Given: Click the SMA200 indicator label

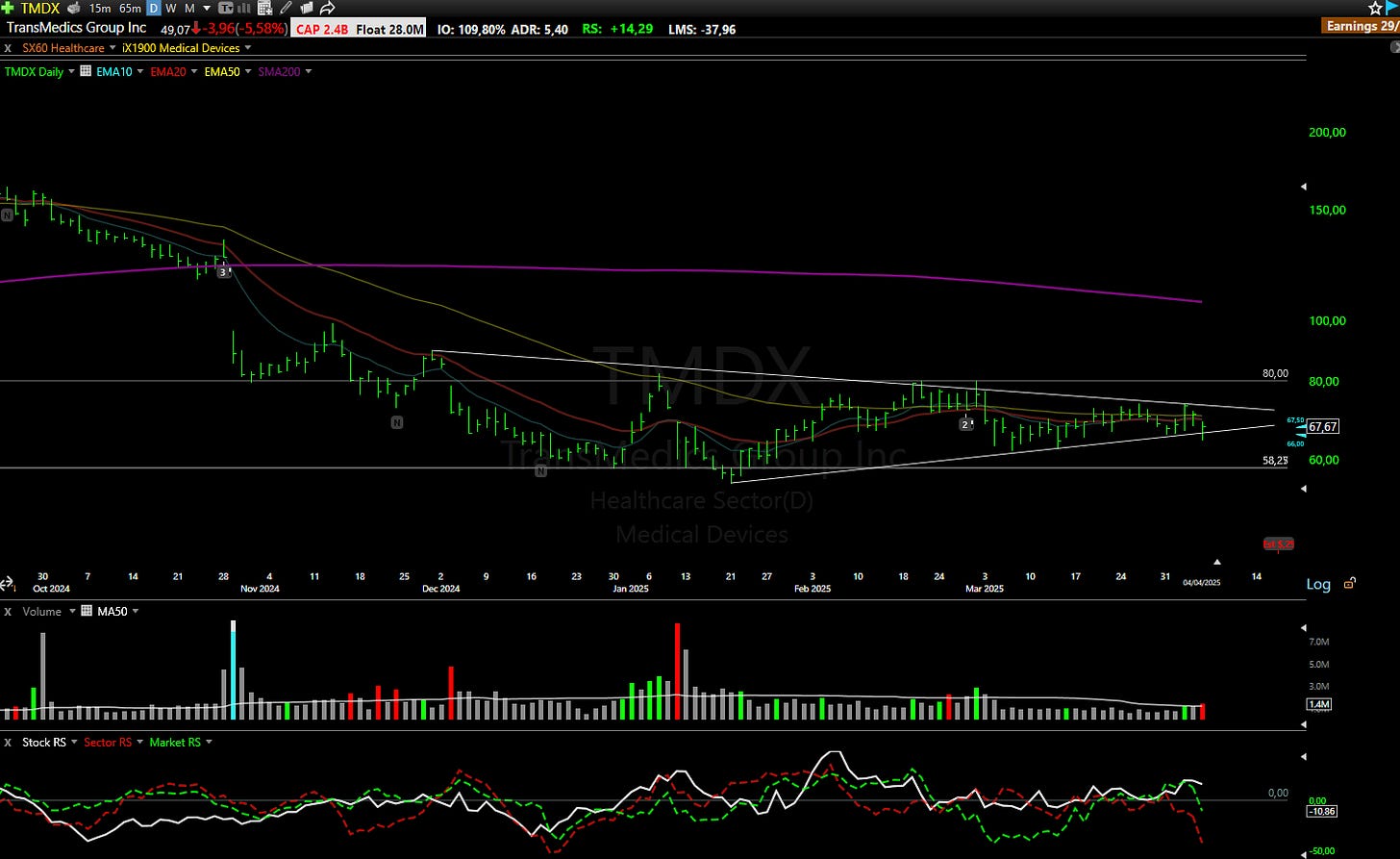Looking at the screenshot, I should tap(279, 71).
